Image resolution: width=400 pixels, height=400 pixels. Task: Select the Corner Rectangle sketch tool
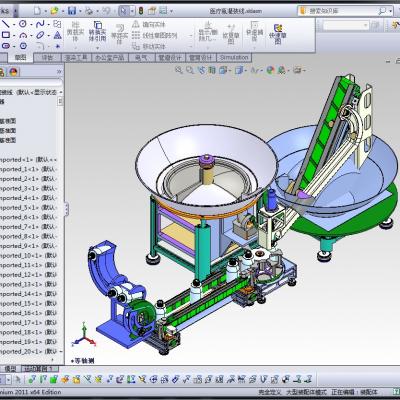6,35
